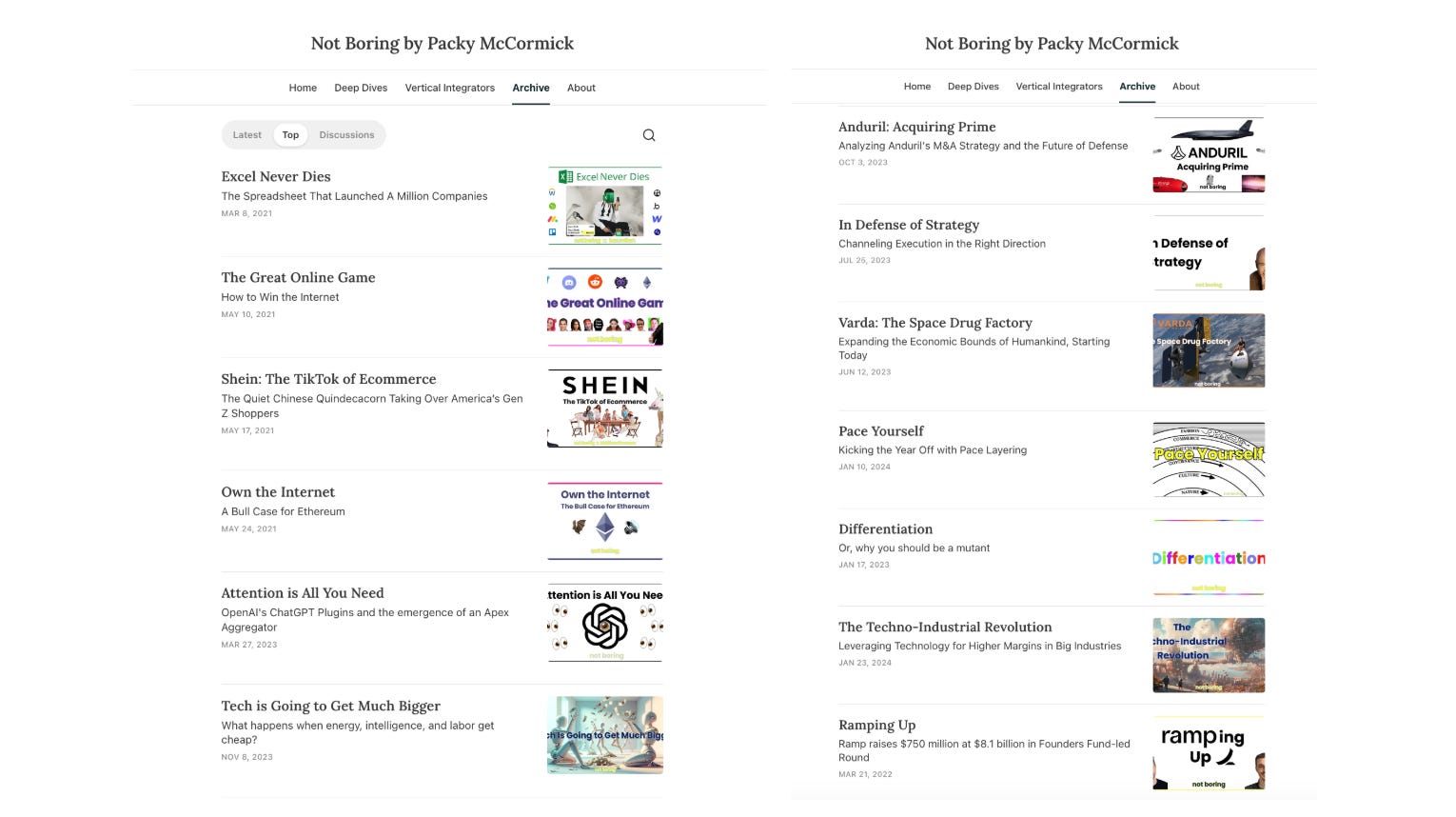Open Varda: The Space Drug Factory post
Image resolution: width=1456 pixels, height=817 pixels.
tap(936, 323)
